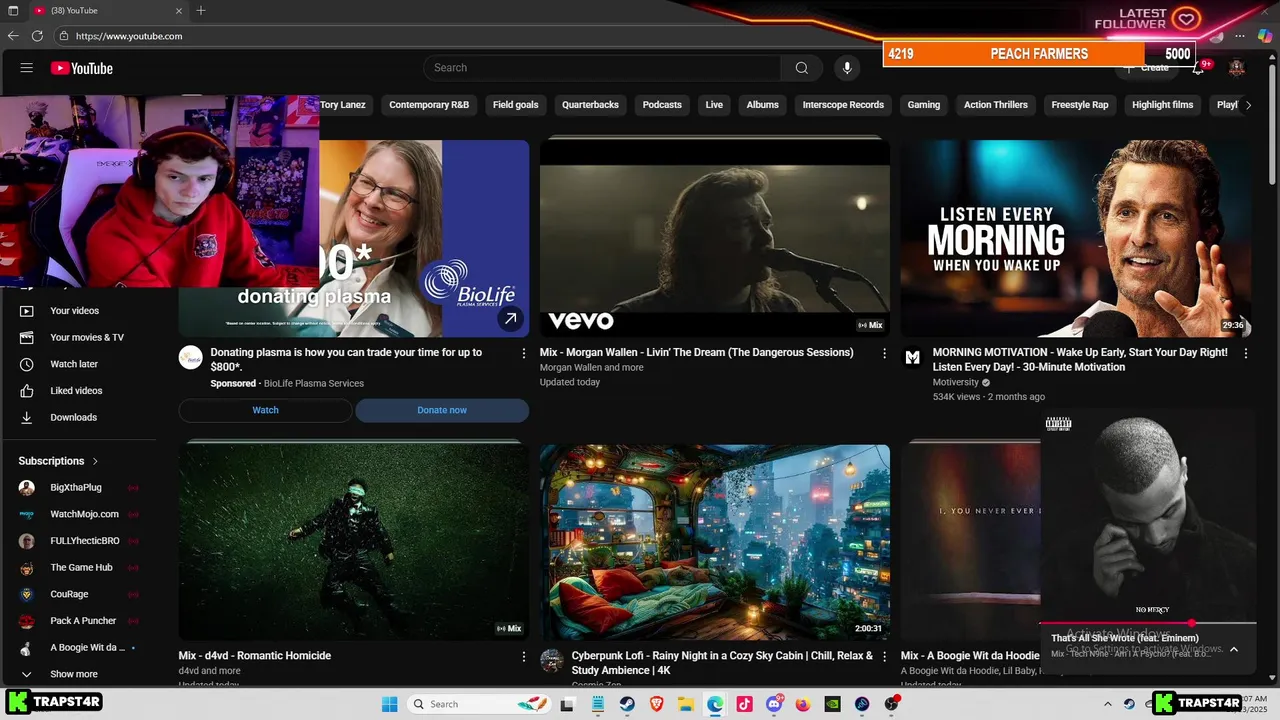
Task: Click the Create button
Action: click(1147, 68)
